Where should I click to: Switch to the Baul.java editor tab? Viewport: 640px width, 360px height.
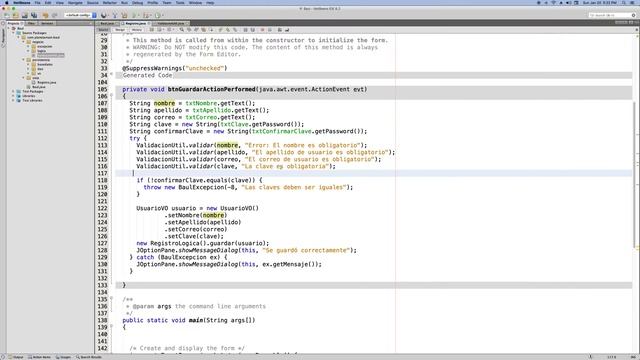point(107,23)
